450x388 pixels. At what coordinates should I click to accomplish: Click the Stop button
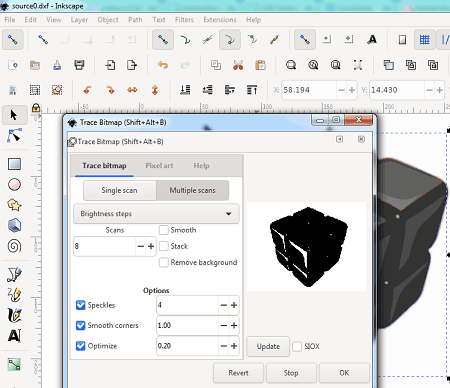point(291,373)
